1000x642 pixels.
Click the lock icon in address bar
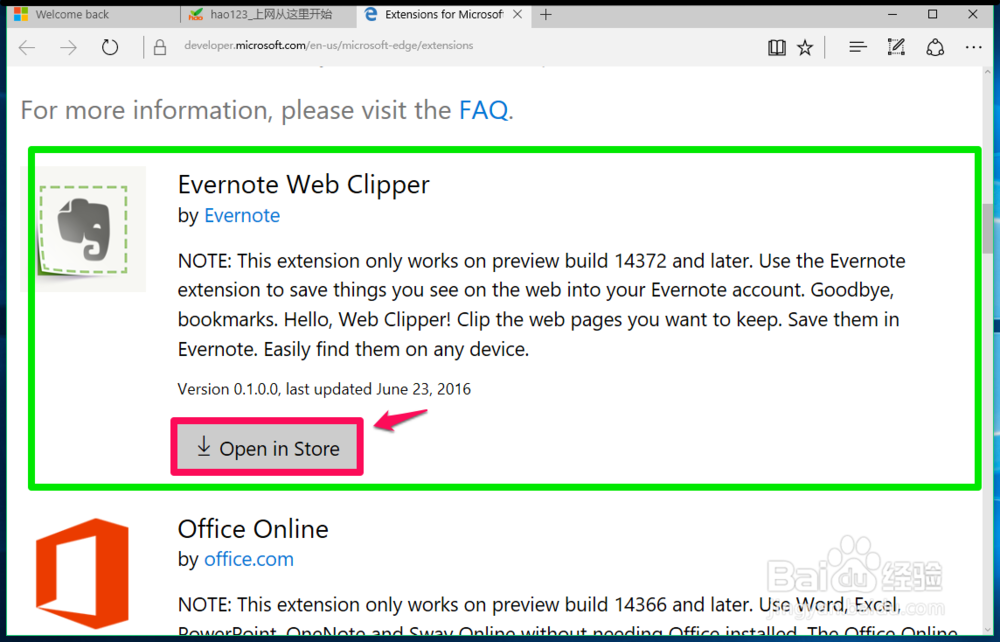tap(160, 47)
